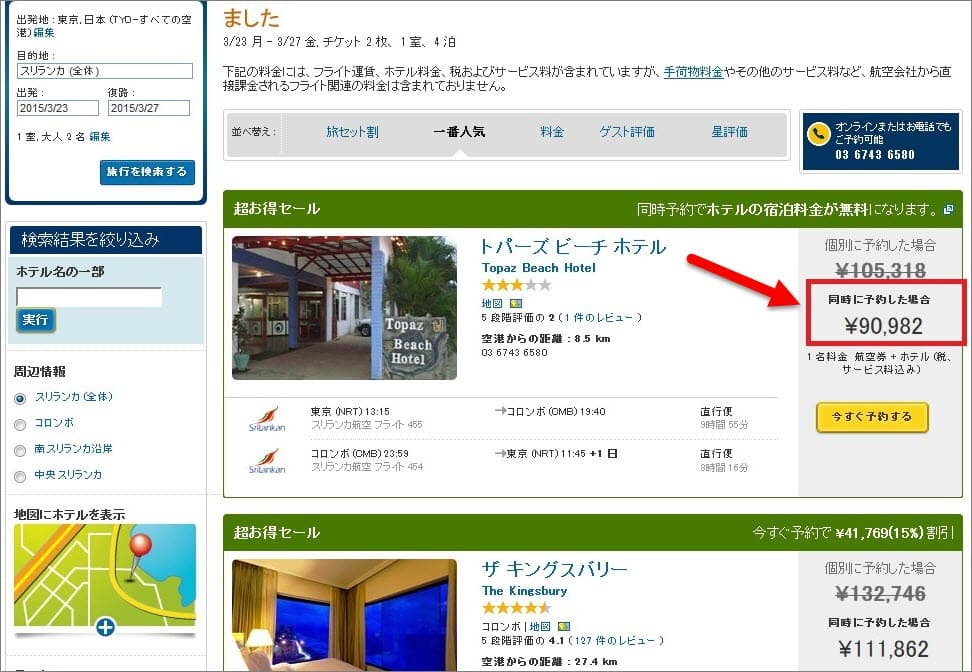Click flight text コロンボ (CMB) 23:59
This screenshot has width=972, height=672.
[x=360, y=453]
